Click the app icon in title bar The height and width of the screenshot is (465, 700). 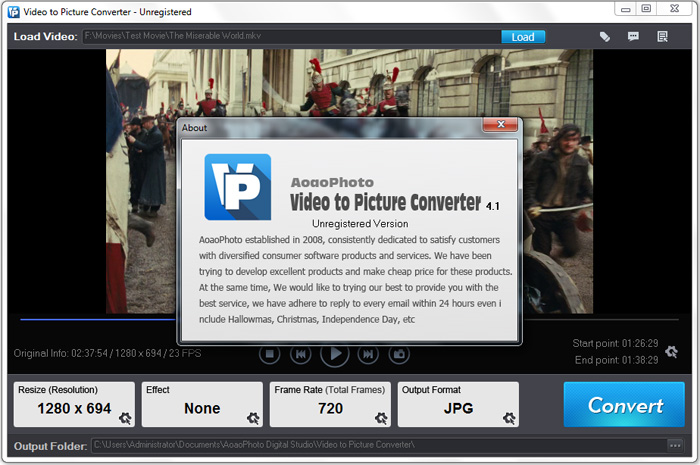pyautogui.click(x=14, y=12)
